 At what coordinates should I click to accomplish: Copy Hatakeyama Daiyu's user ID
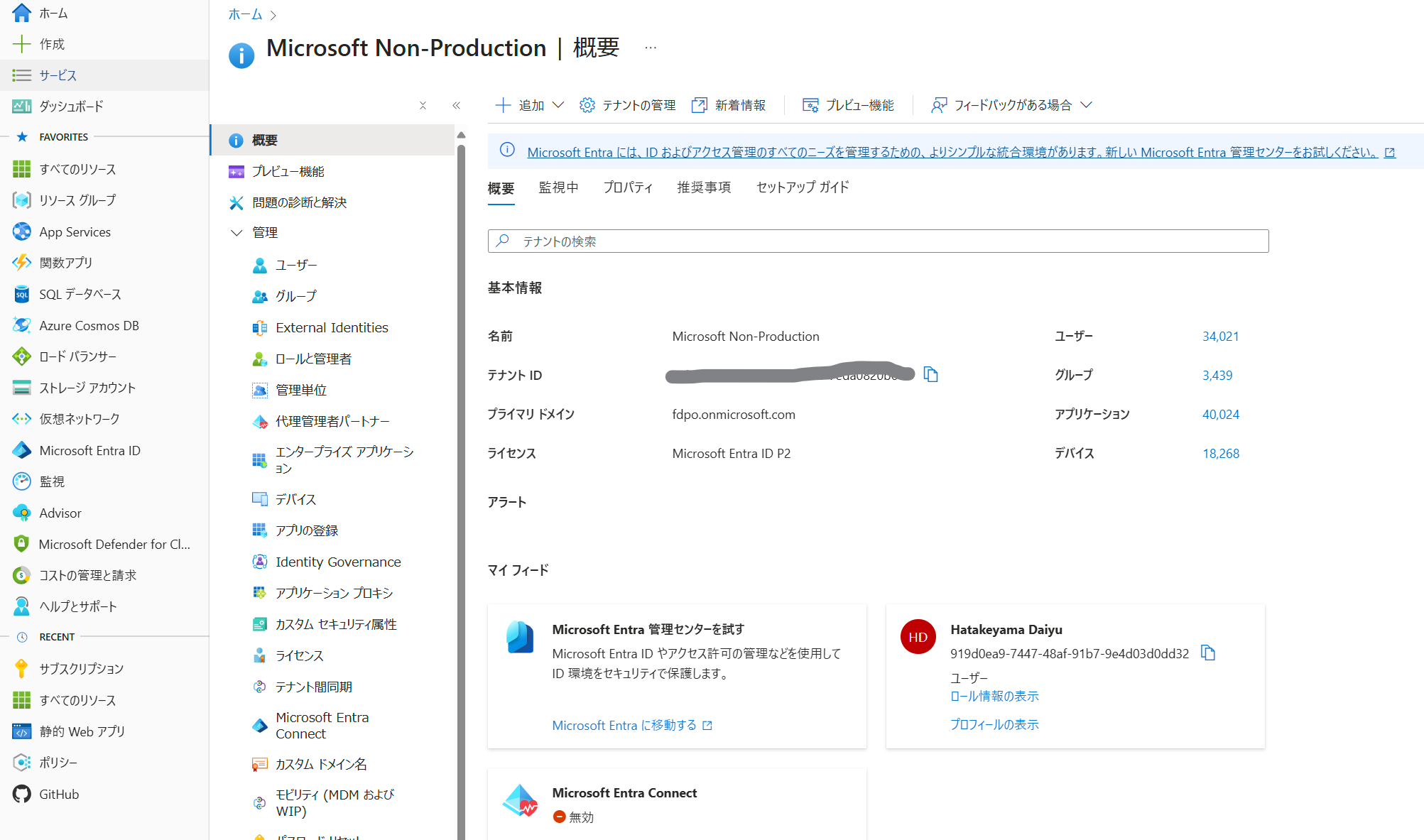[1208, 653]
